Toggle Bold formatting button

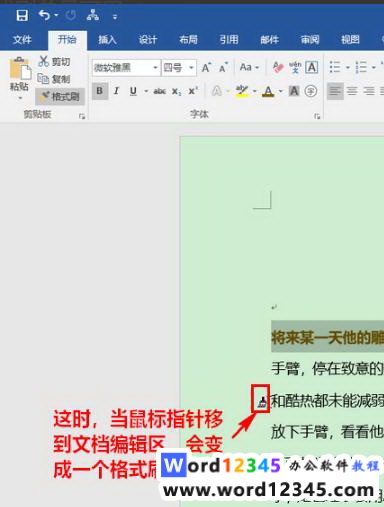point(100,91)
